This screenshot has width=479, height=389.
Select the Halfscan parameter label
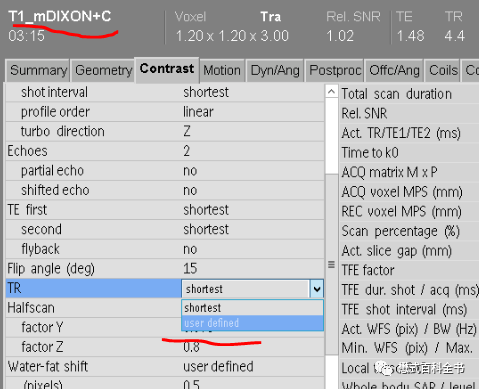point(31,308)
